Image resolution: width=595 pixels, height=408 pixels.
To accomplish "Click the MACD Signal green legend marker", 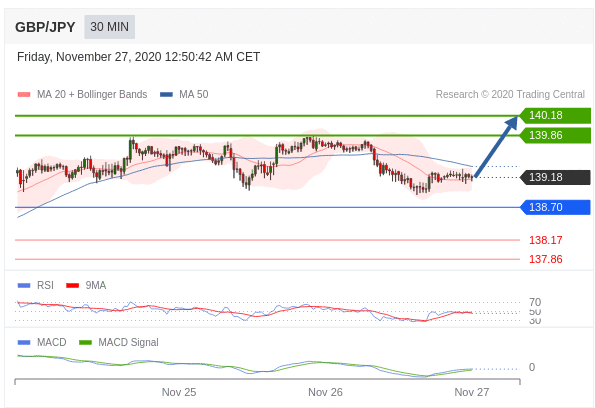I will [x=85, y=343].
